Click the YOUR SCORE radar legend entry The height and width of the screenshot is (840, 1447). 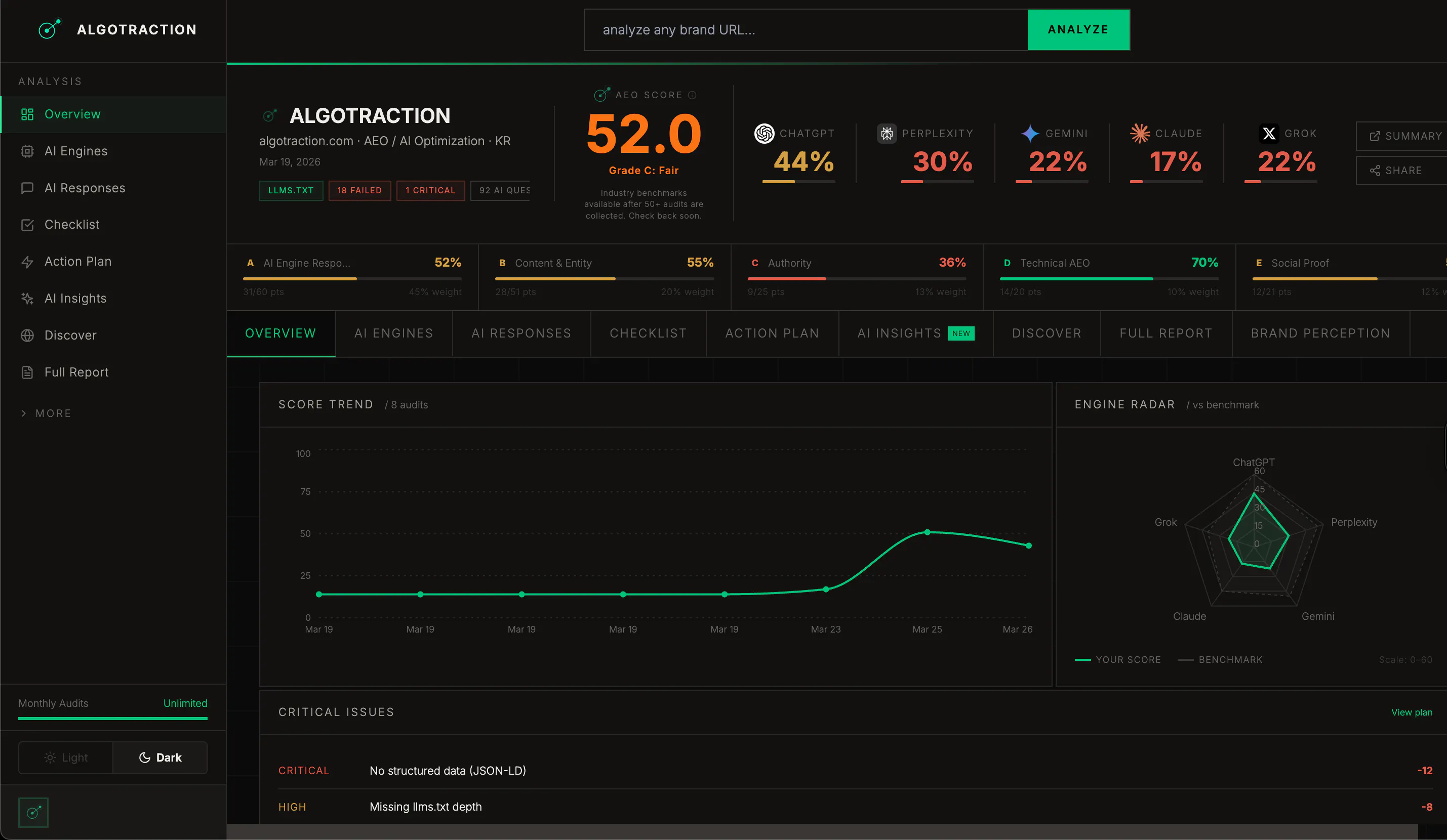tap(1117, 660)
